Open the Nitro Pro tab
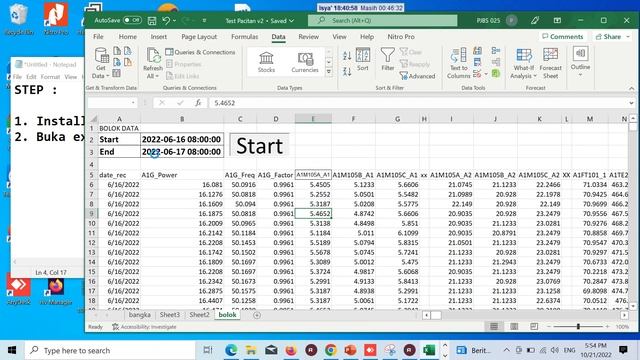 (x=401, y=37)
